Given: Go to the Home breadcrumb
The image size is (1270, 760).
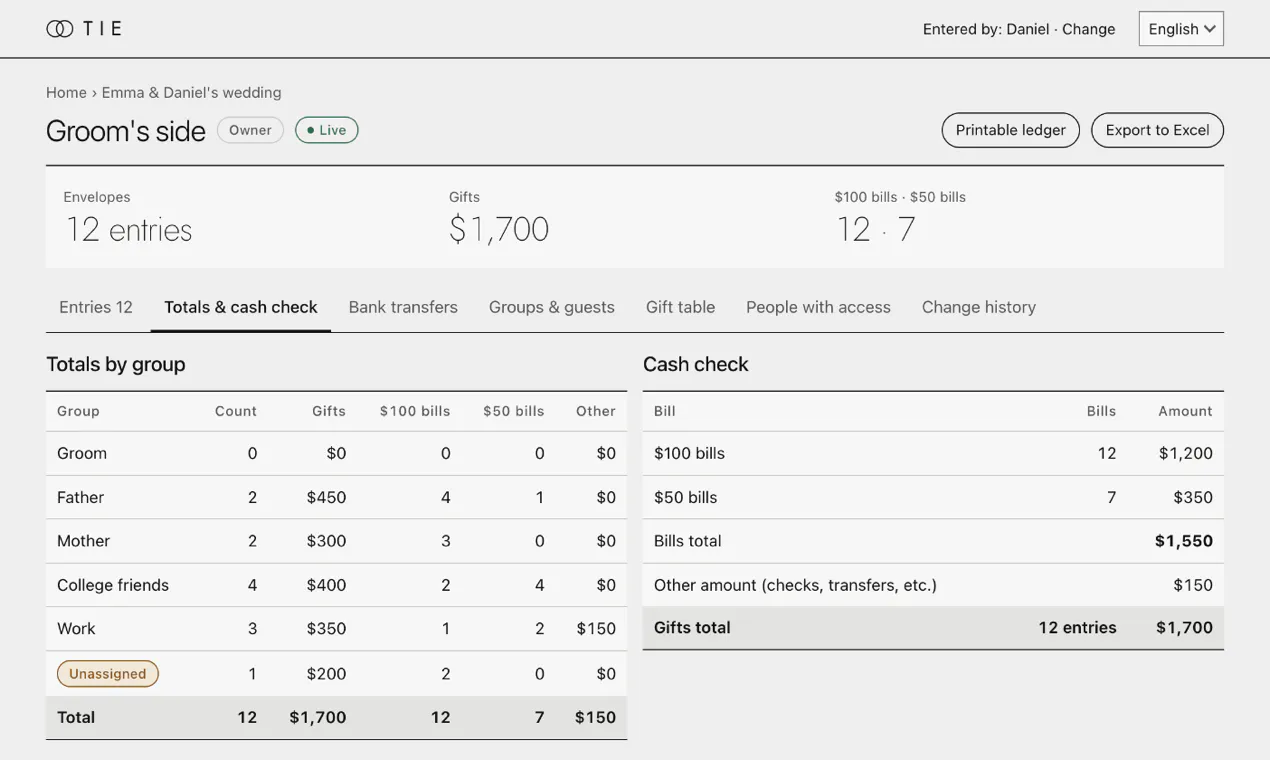Looking at the screenshot, I should 66,92.
